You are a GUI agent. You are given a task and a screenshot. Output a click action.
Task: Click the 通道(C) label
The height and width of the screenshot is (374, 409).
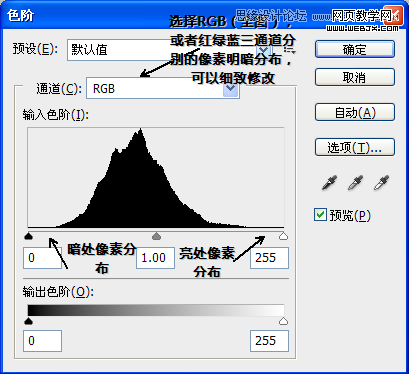59,89
